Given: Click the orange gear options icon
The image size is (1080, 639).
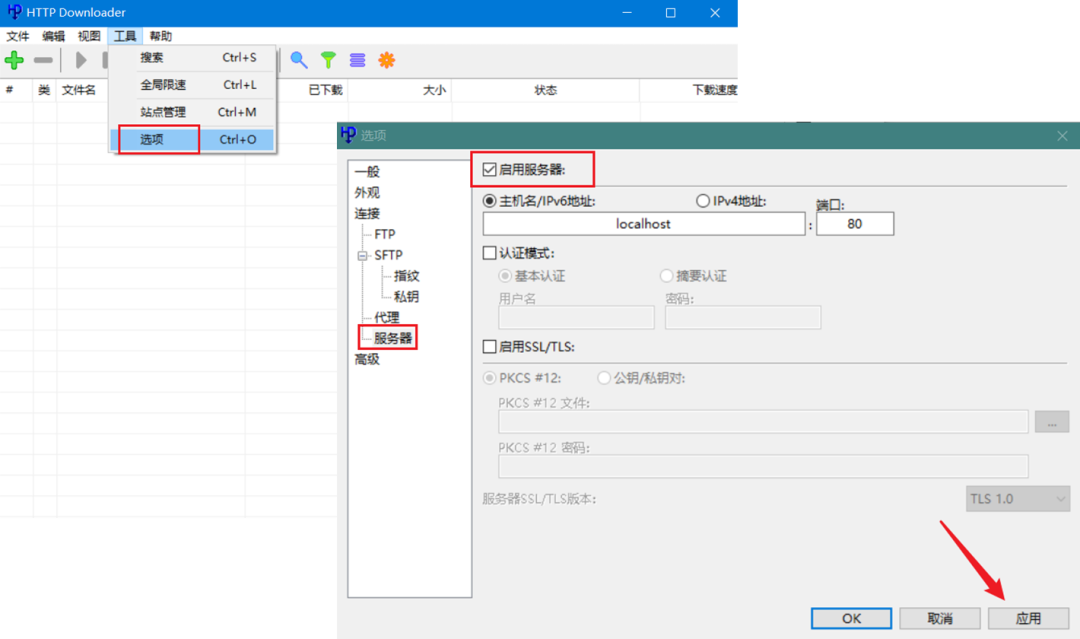Looking at the screenshot, I should [x=386, y=61].
